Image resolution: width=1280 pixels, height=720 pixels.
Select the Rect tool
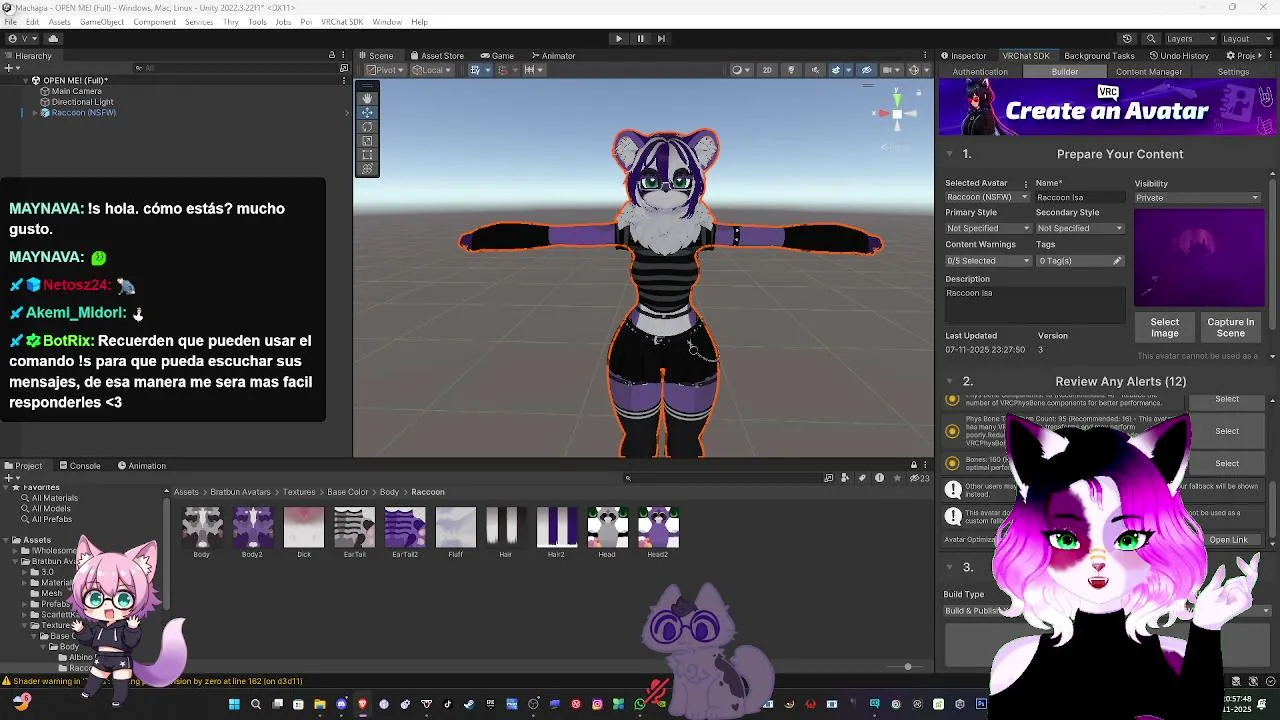click(367, 154)
